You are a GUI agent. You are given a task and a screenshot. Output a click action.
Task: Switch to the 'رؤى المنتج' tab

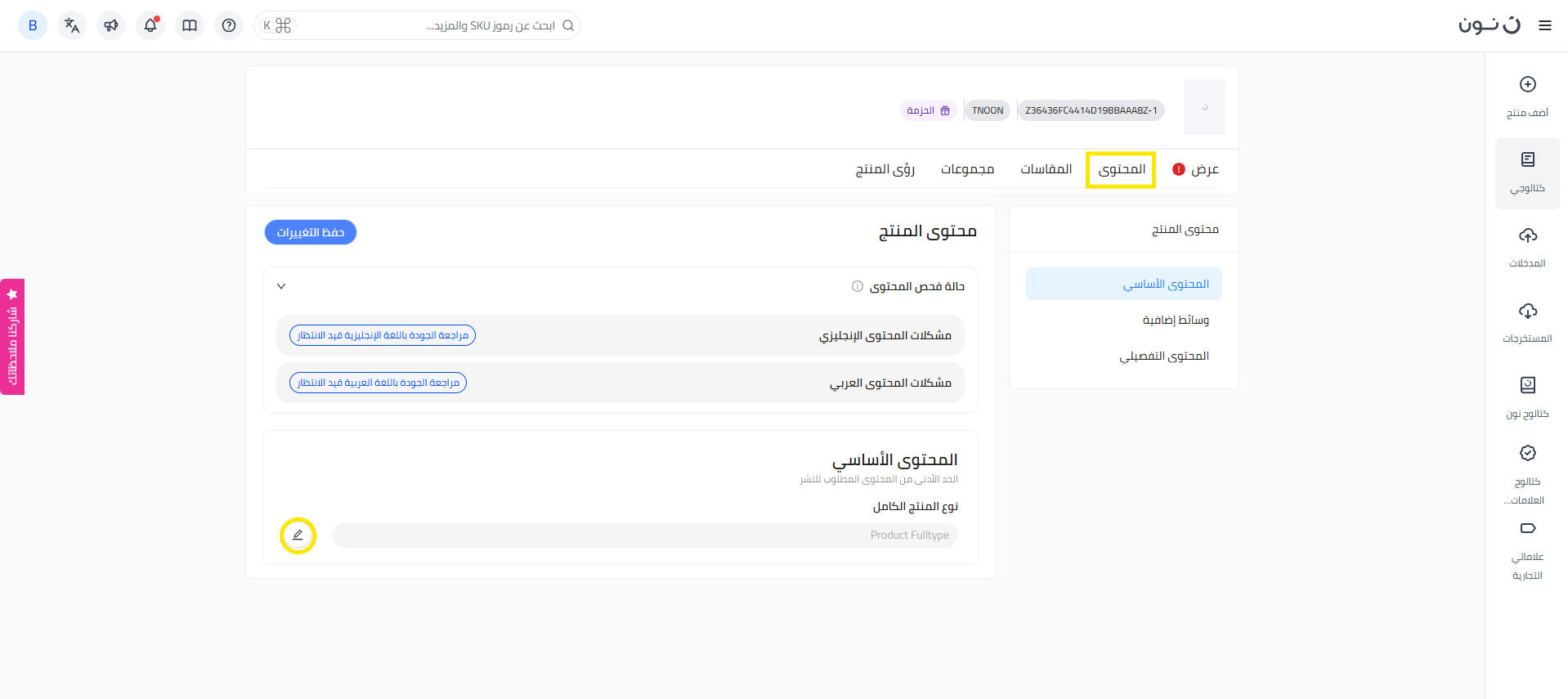click(x=885, y=169)
